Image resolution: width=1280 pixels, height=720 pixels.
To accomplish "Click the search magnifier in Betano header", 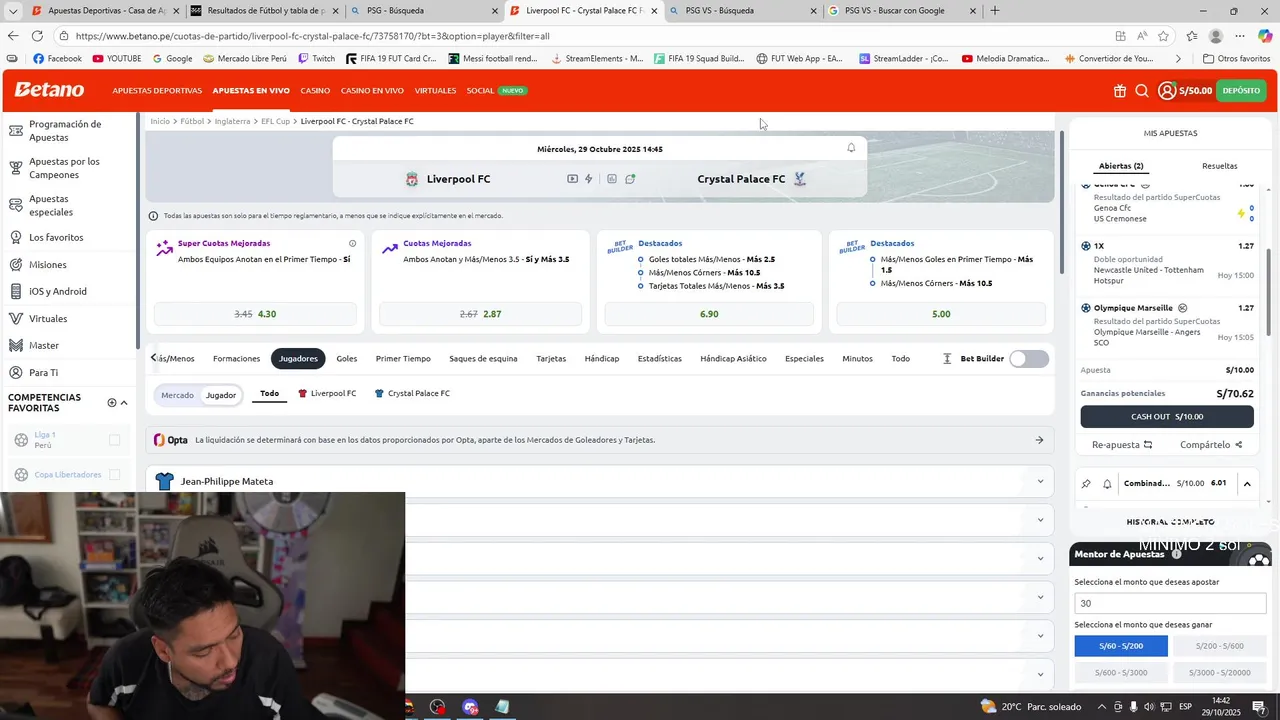I will point(1142,91).
